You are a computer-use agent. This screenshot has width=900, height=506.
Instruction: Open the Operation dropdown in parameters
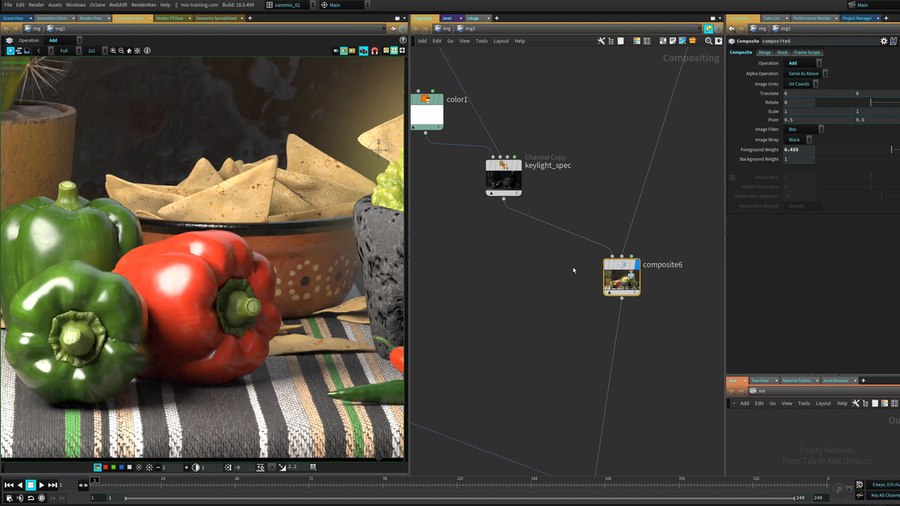click(804, 63)
